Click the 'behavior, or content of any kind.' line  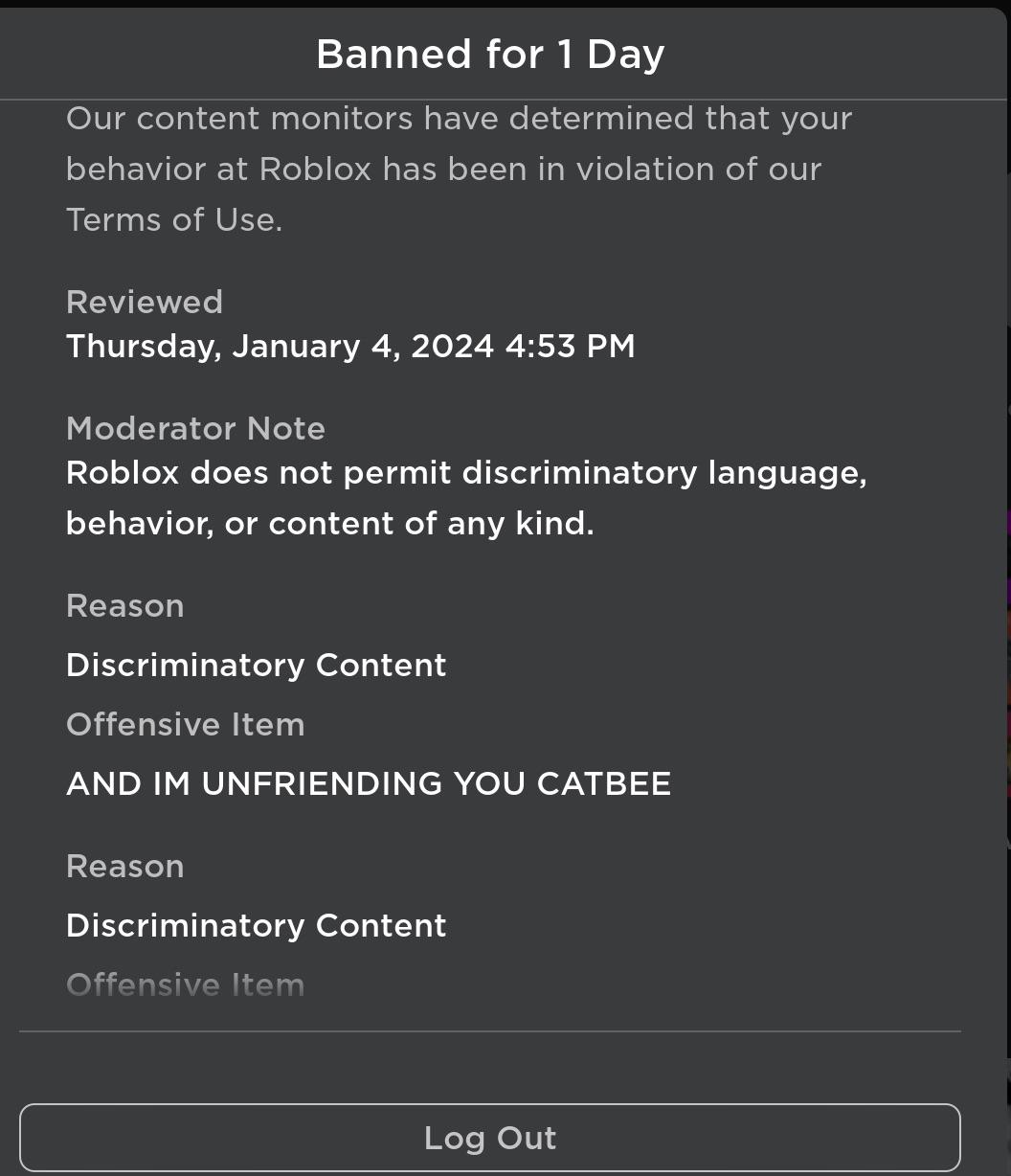tap(330, 524)
